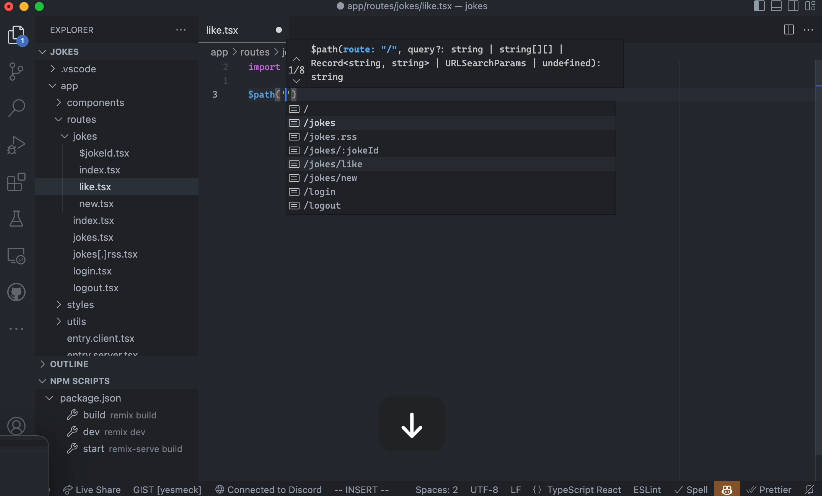Viewport: 822px width, 496px height.
Task: Click the Prettier status bar button
Action: [x=768, y=490]
